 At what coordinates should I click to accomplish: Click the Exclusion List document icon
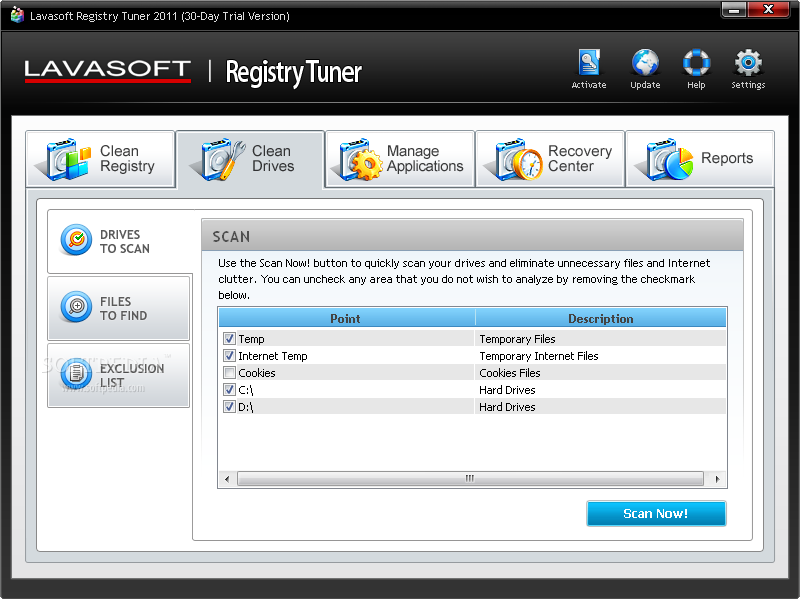pyautogui.click(x=76, y=373)
